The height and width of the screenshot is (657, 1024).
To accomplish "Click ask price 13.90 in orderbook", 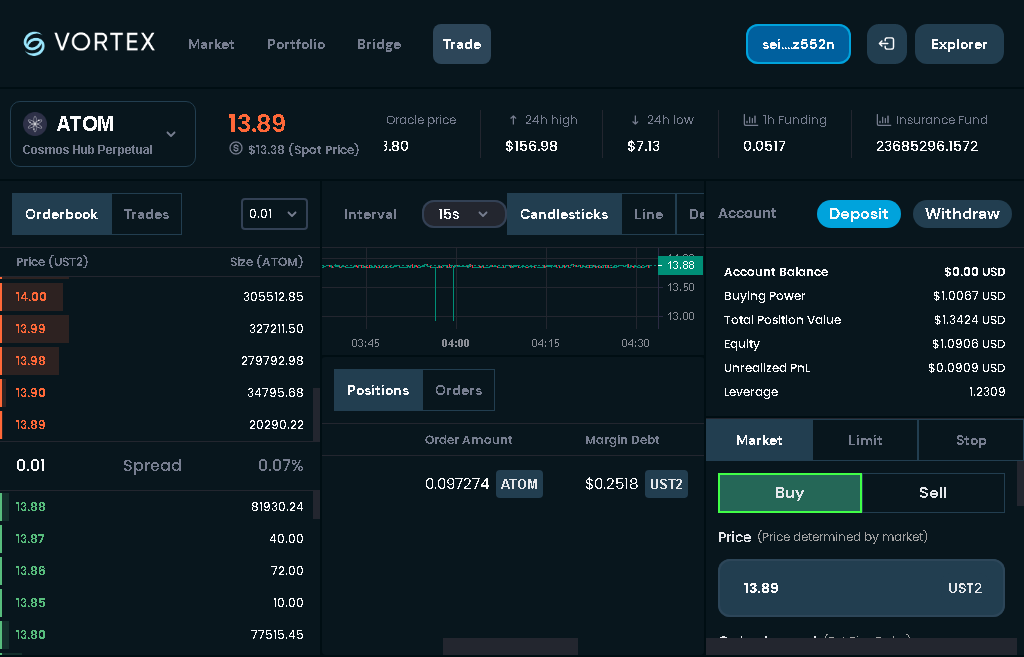I will (31, 393).
